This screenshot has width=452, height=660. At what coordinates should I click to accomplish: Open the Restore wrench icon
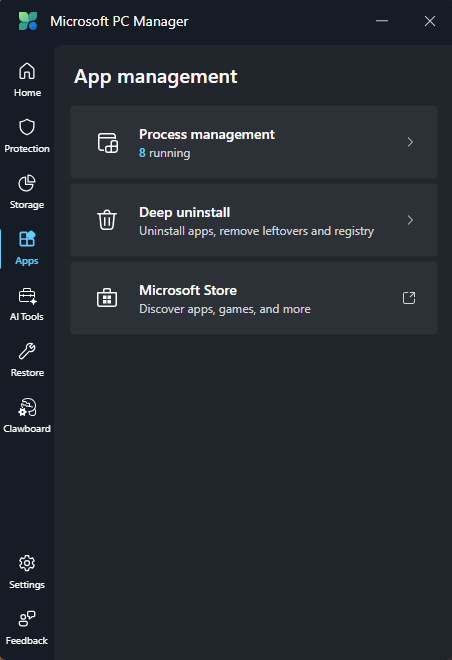coord(27,351)
